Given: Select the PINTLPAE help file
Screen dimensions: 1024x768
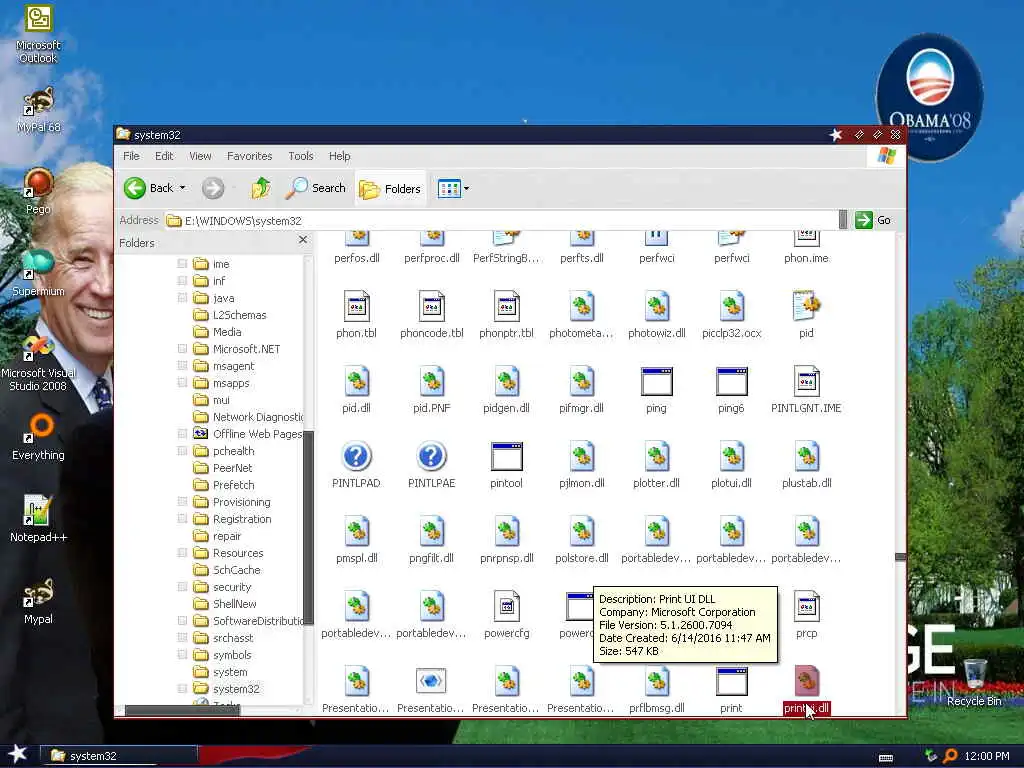Looking at the screenshot, I should pyautogui.click(x=432, y=465).
